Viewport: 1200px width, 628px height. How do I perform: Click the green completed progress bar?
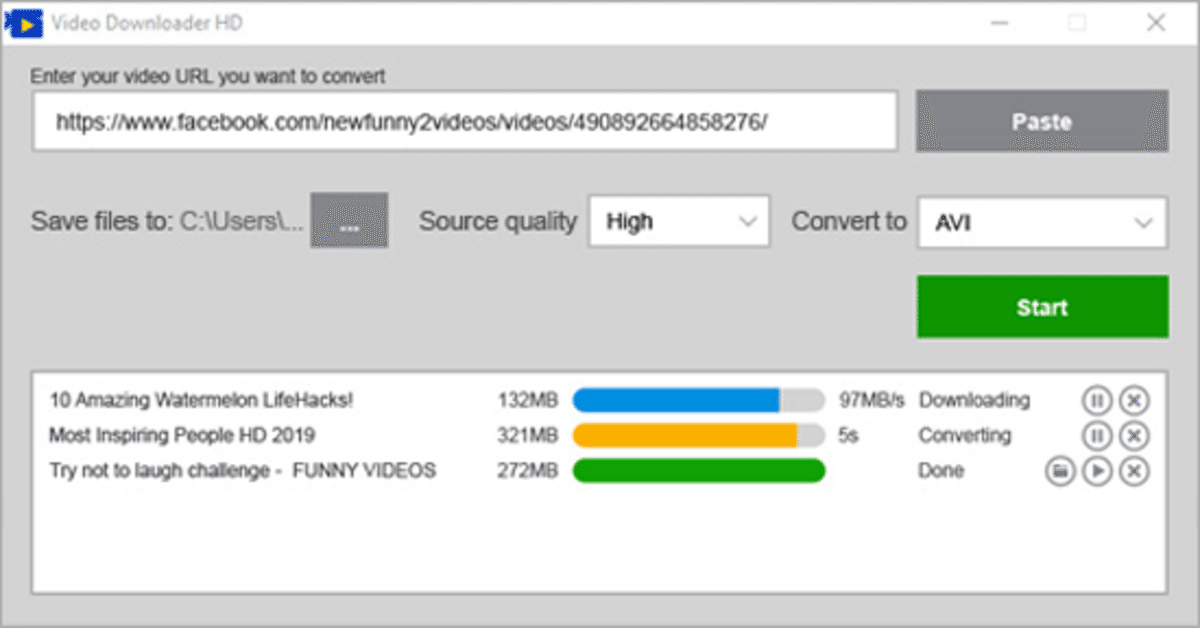coord(698,471)
